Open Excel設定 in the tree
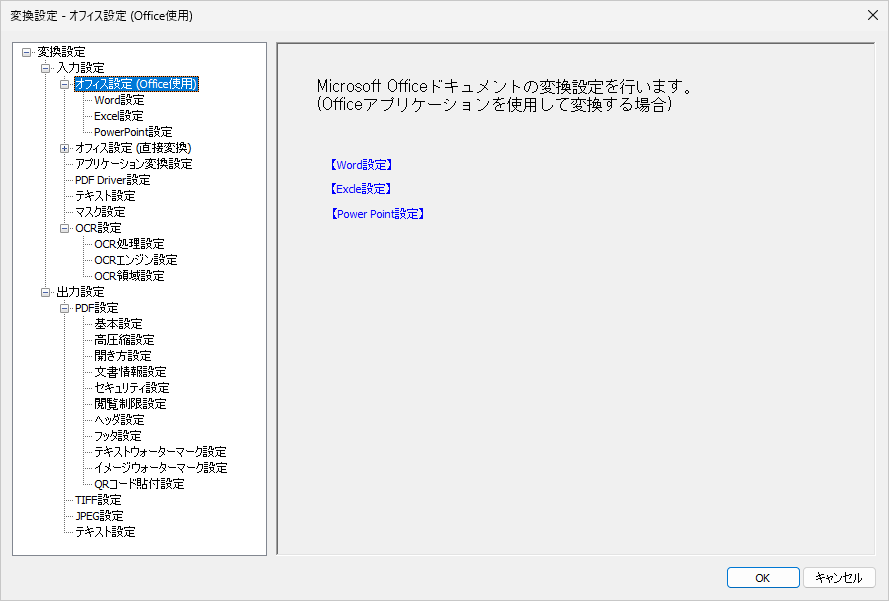The height and width of the screenshot is (601, 889). [118, 116]
